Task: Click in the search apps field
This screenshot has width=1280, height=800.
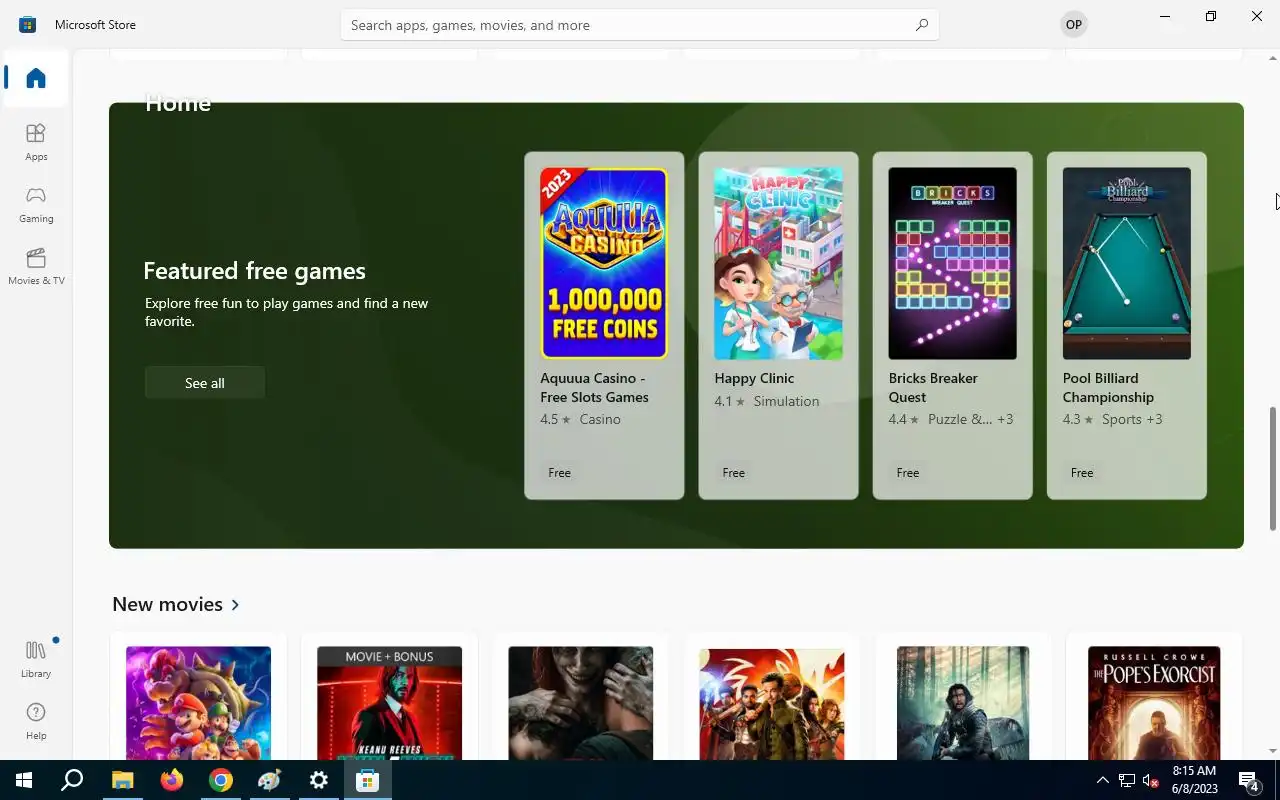Action: [x=640, y=25]
